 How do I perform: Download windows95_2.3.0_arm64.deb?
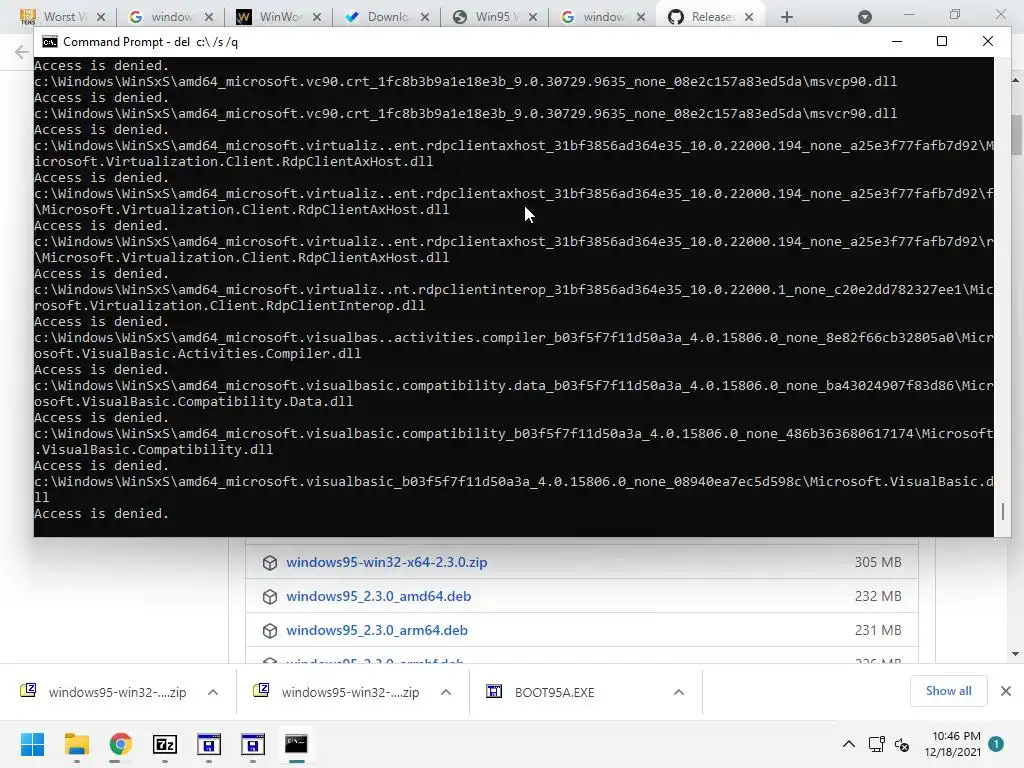pos(377,630)
